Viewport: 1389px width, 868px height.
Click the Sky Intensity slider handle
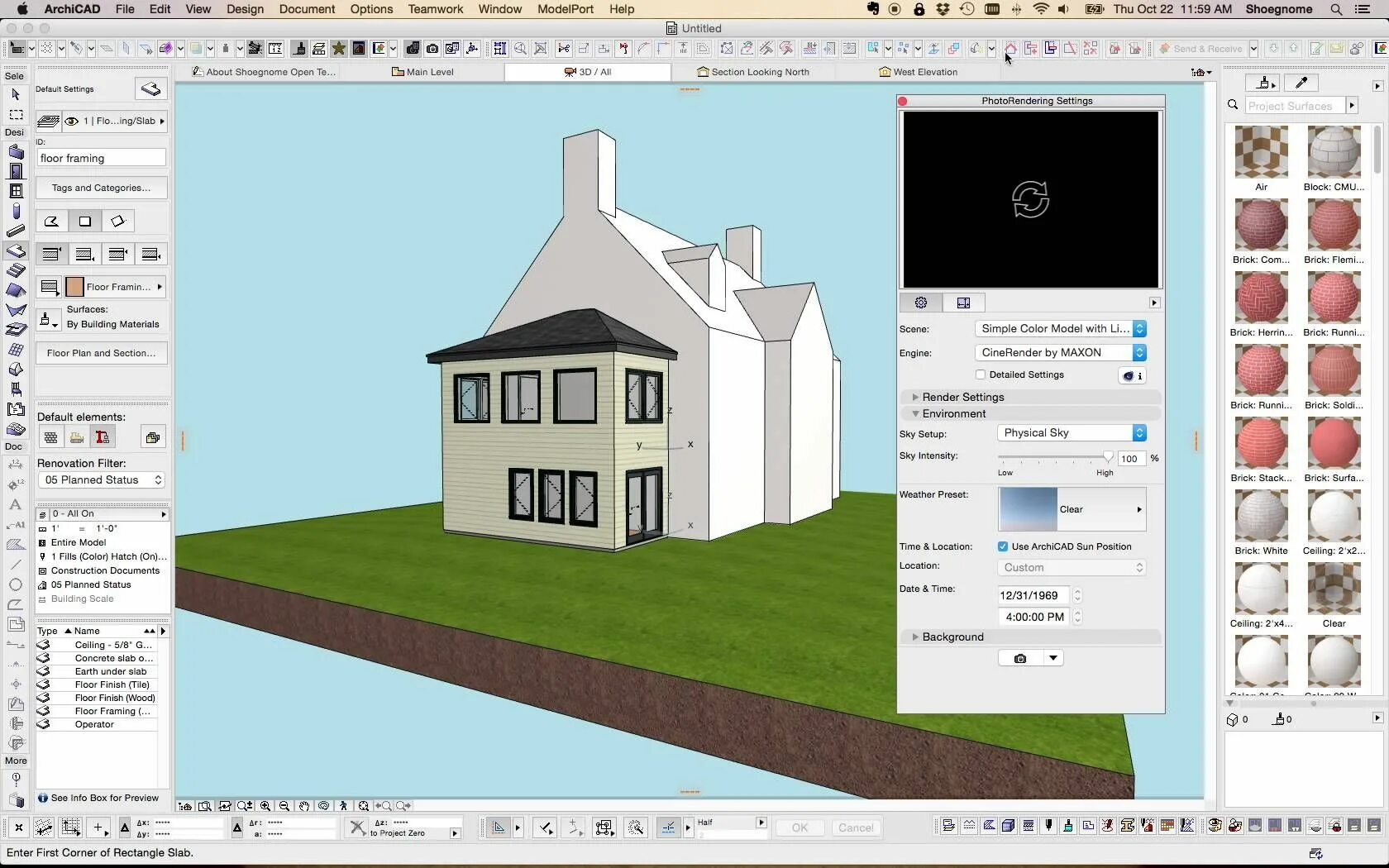click(x=1108, y=457)
